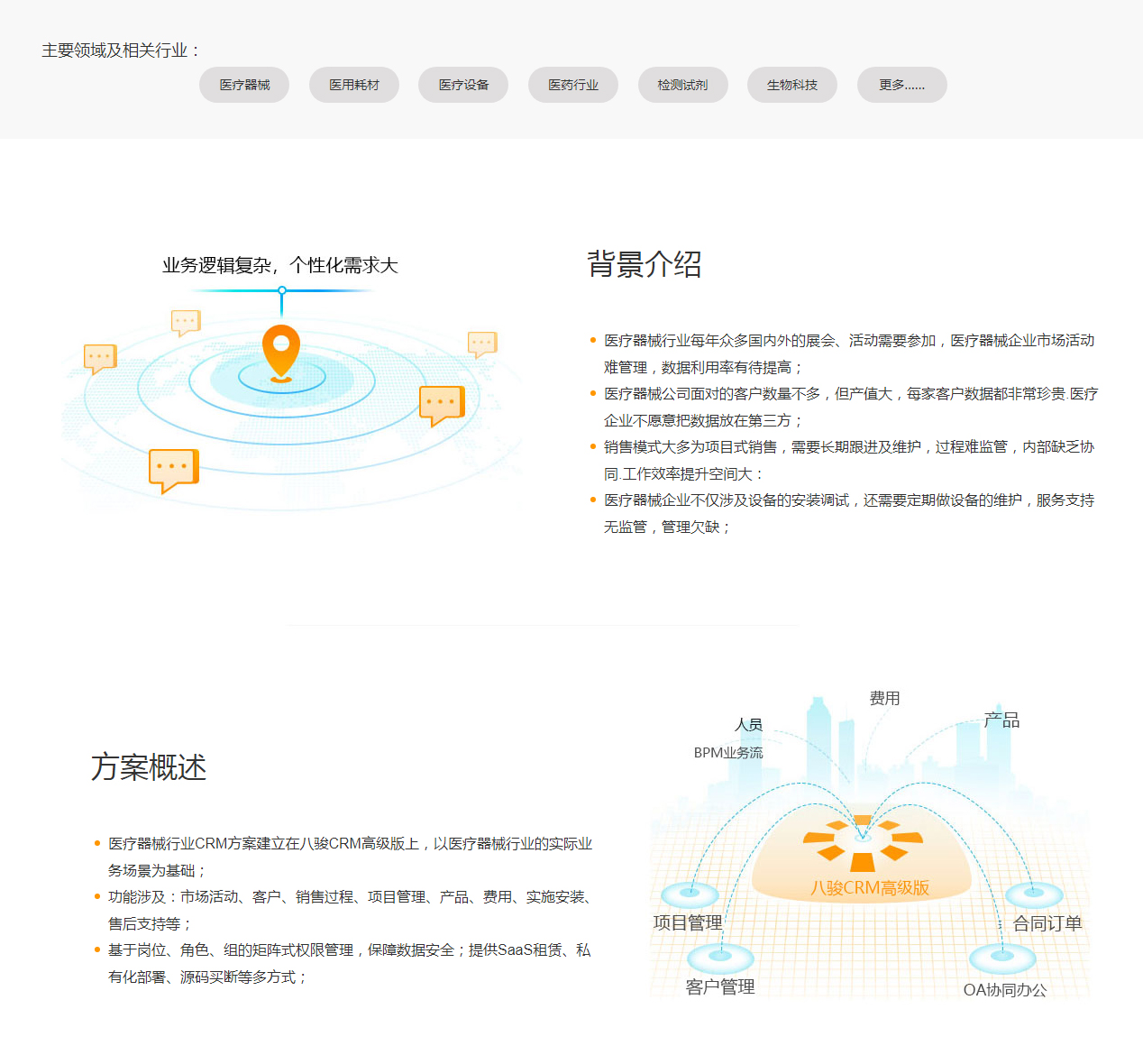Click the 检测试剂 pill button

coord(683,85)
